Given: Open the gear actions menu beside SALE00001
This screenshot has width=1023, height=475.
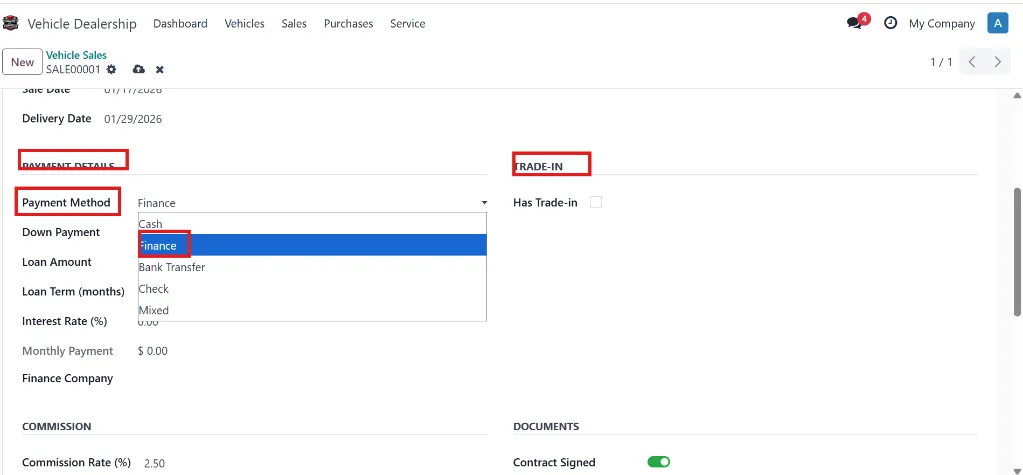Looking at the screenshot, I should [112, 69].
